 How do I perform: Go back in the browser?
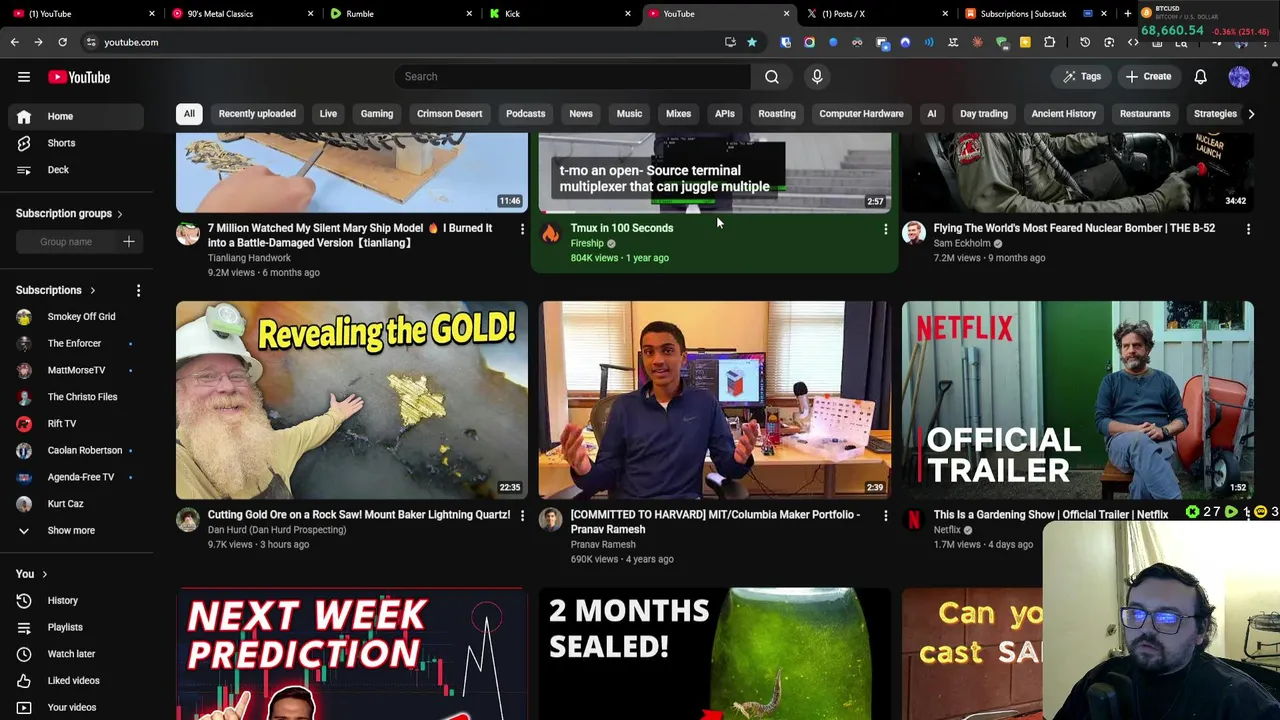point(14,42)
